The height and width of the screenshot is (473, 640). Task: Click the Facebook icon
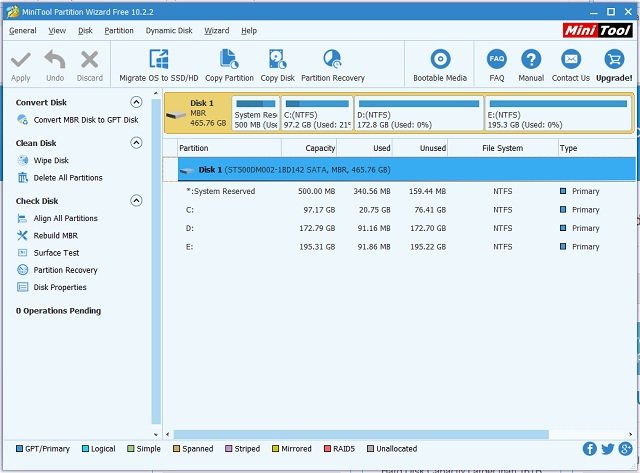[589, 449]
